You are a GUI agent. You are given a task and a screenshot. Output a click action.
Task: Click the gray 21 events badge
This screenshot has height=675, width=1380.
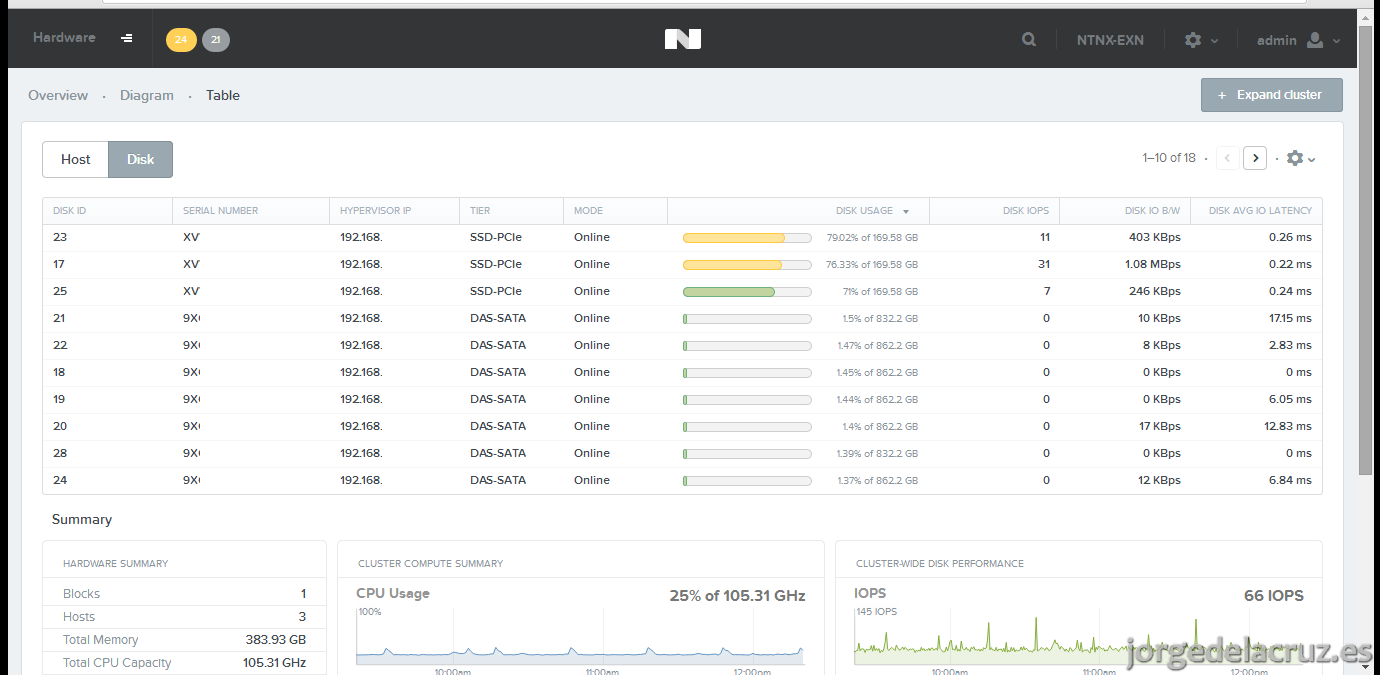pyautogui.click(x=216, y=40)
